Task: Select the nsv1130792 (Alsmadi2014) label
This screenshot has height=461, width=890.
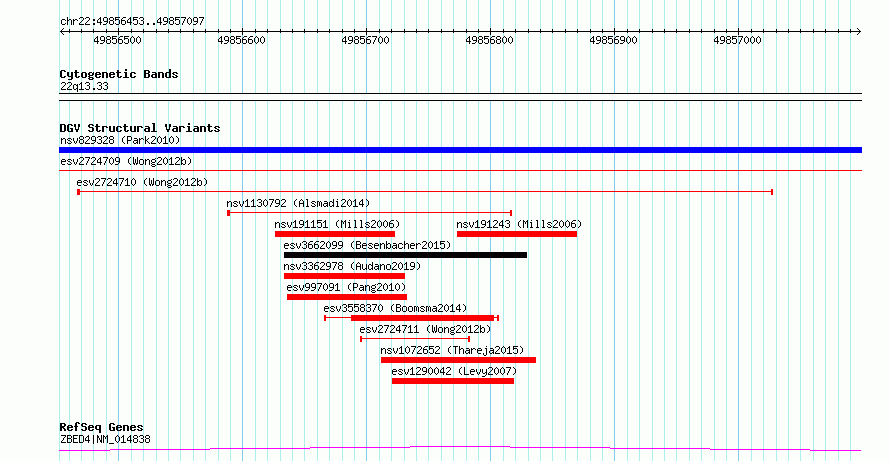Action: coord(298,203)
